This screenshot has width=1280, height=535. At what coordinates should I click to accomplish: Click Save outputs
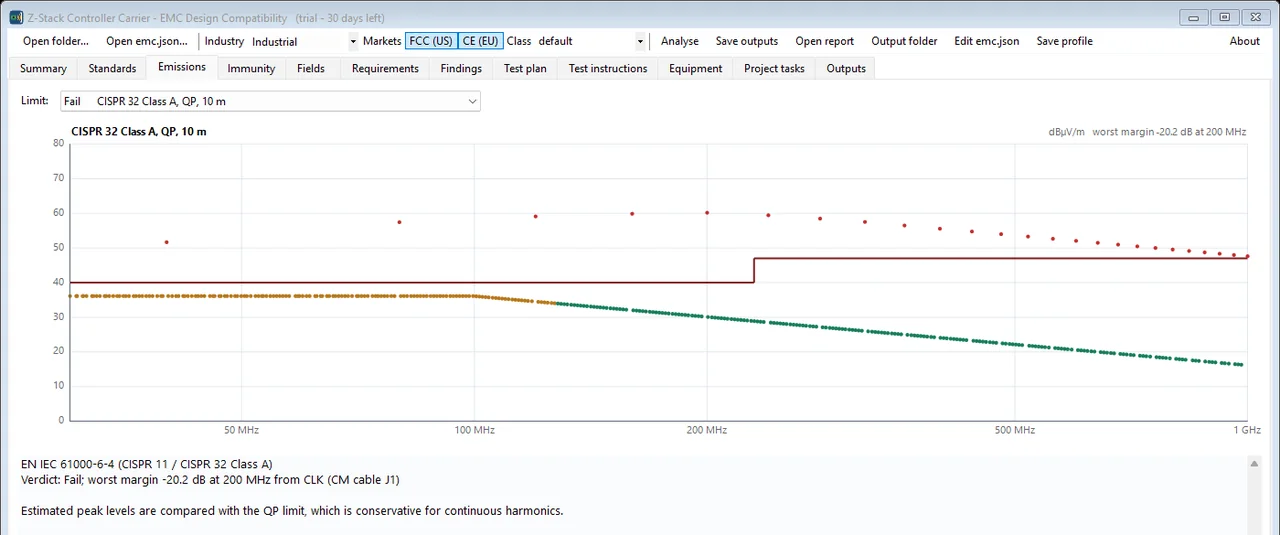(x=747, y=41)
